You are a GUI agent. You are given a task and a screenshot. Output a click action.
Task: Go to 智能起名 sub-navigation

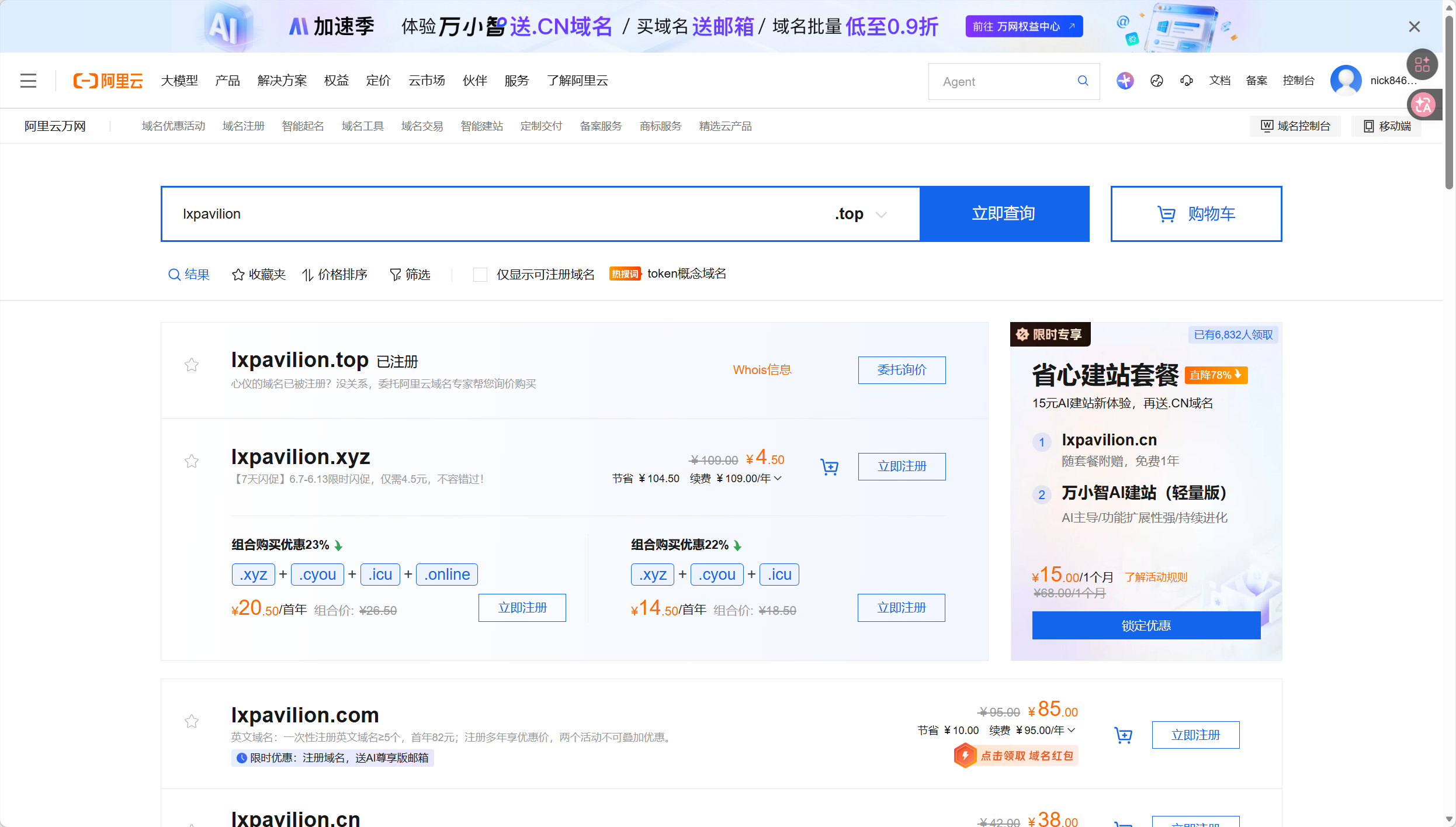click(x=303, y=126)
